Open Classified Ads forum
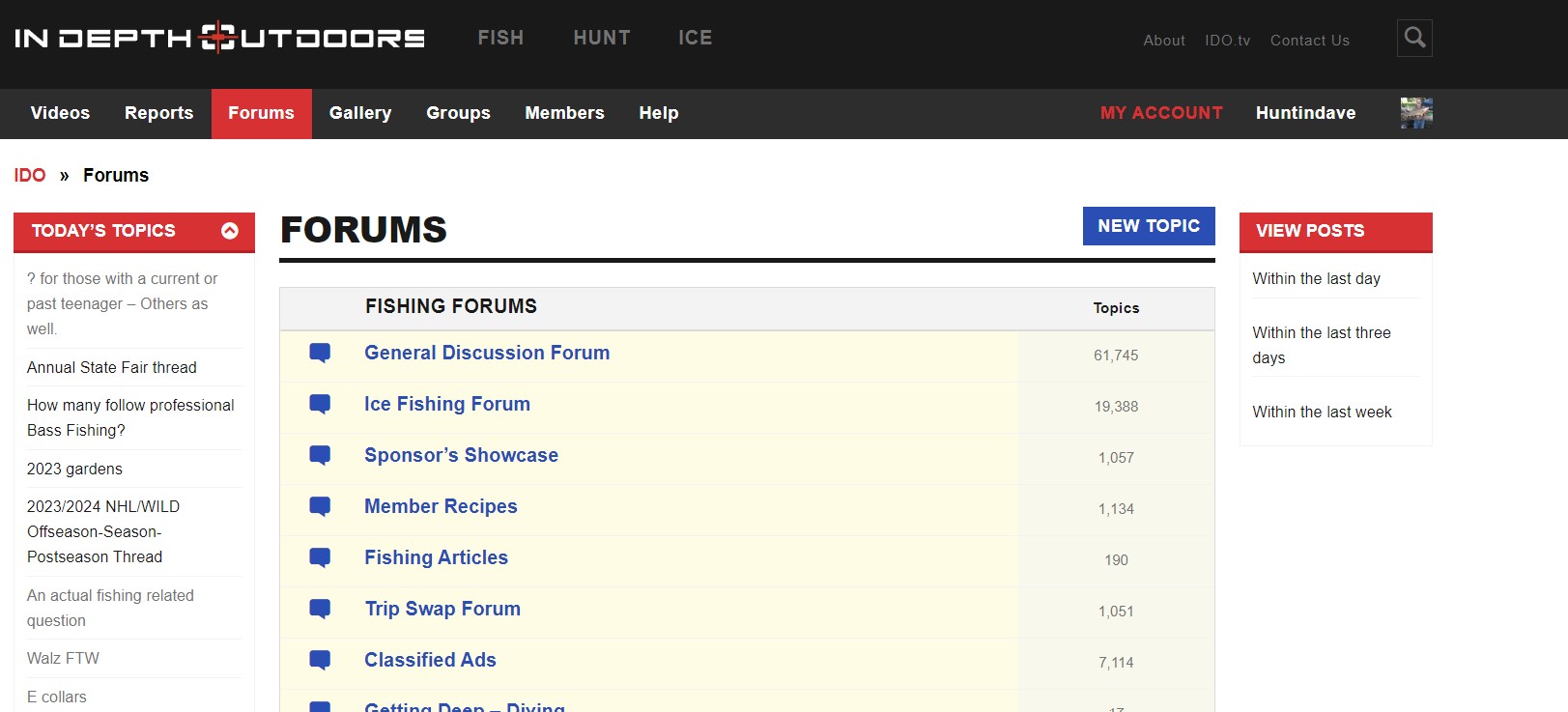 [x=430, y=660]
